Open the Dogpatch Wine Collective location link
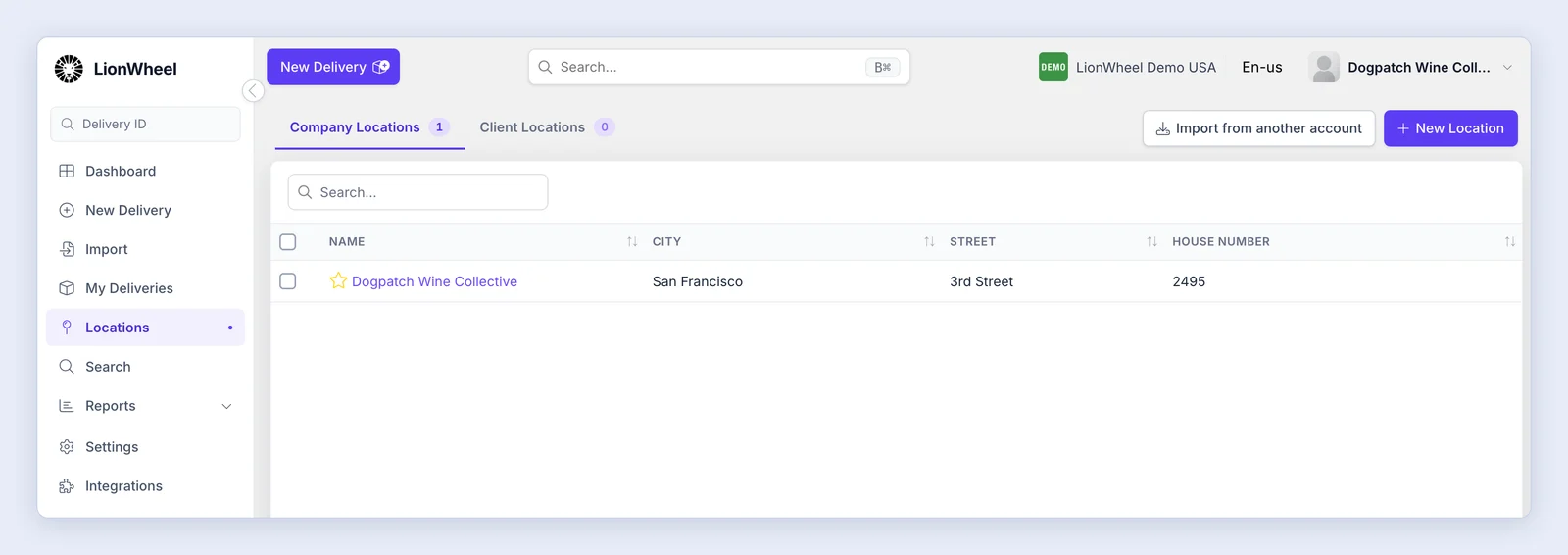This screenshot has width=1568, height=555. (x=434, y=281)
